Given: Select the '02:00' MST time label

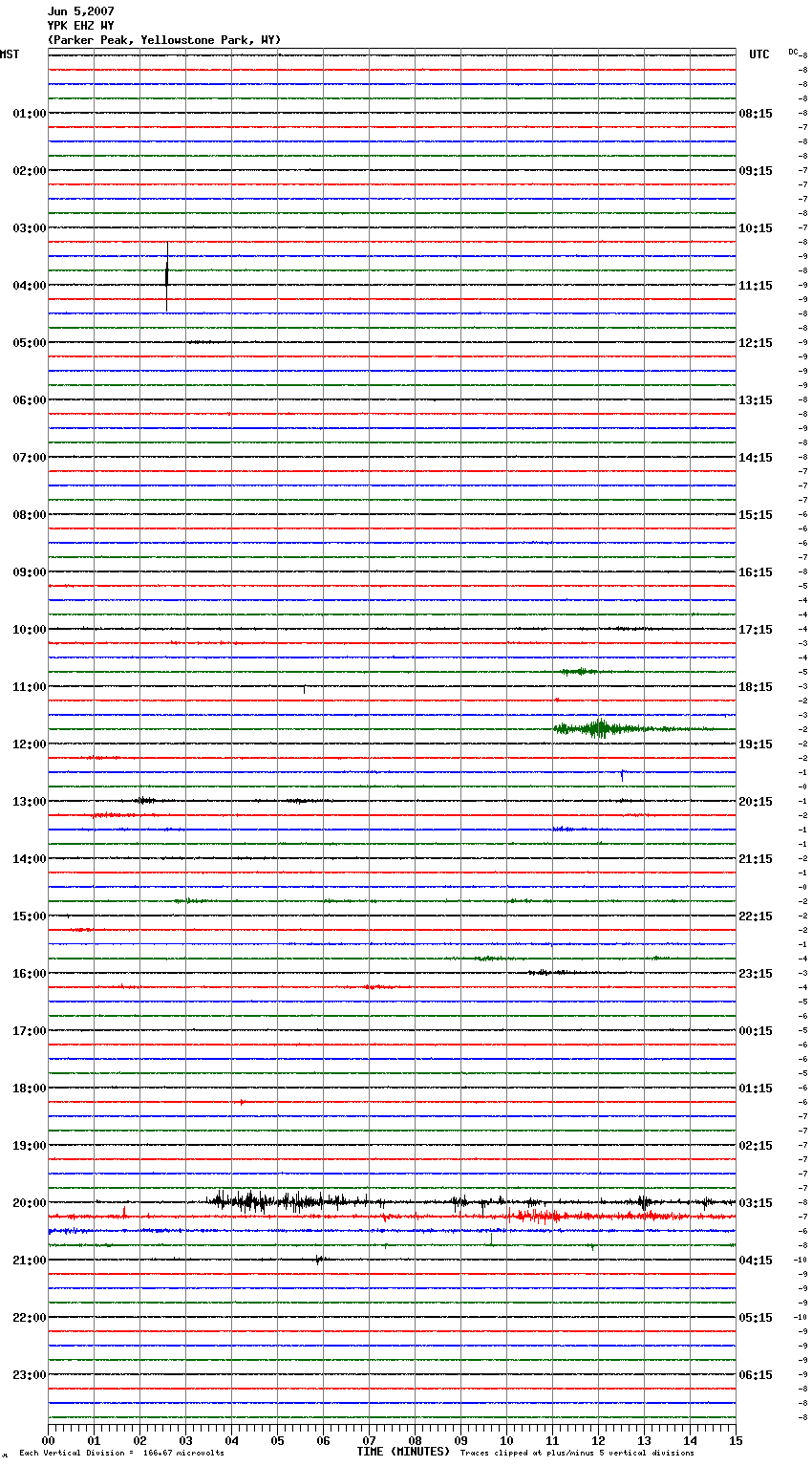Looking at the screenshot, I should (30, 171).
